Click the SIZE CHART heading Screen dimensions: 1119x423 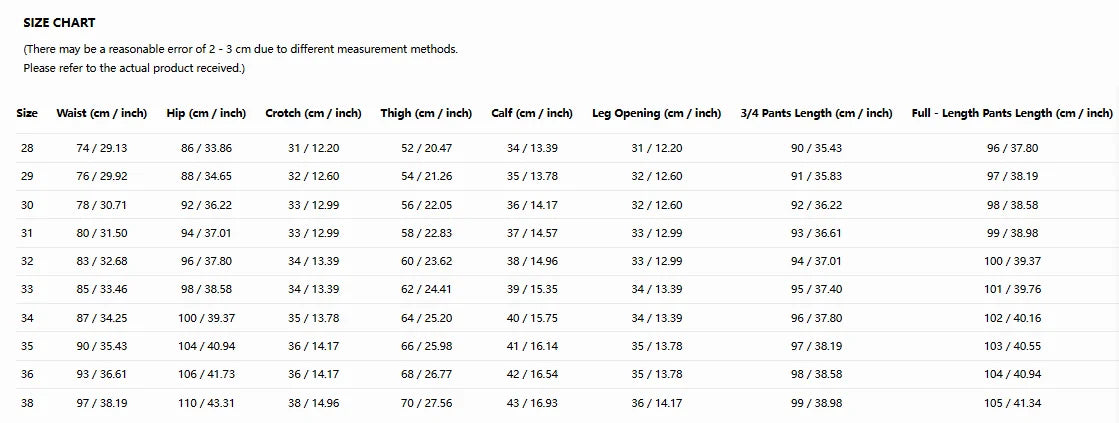[59, 23]
